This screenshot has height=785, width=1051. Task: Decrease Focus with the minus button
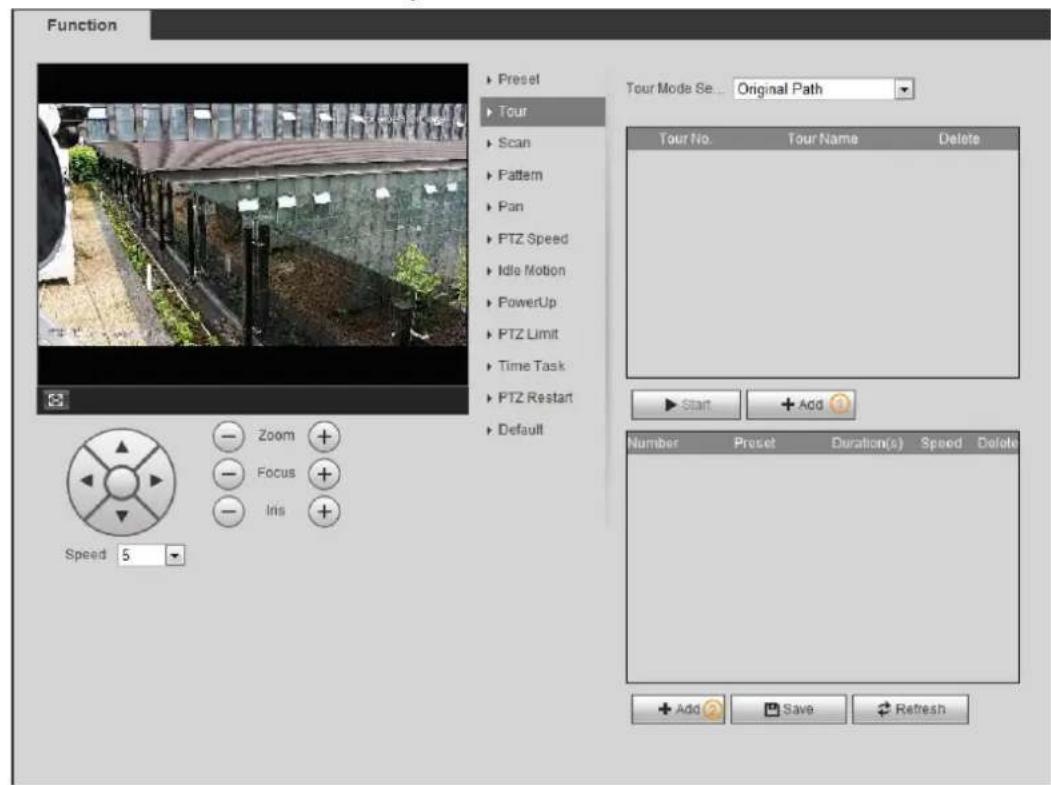tap(229, 474)
